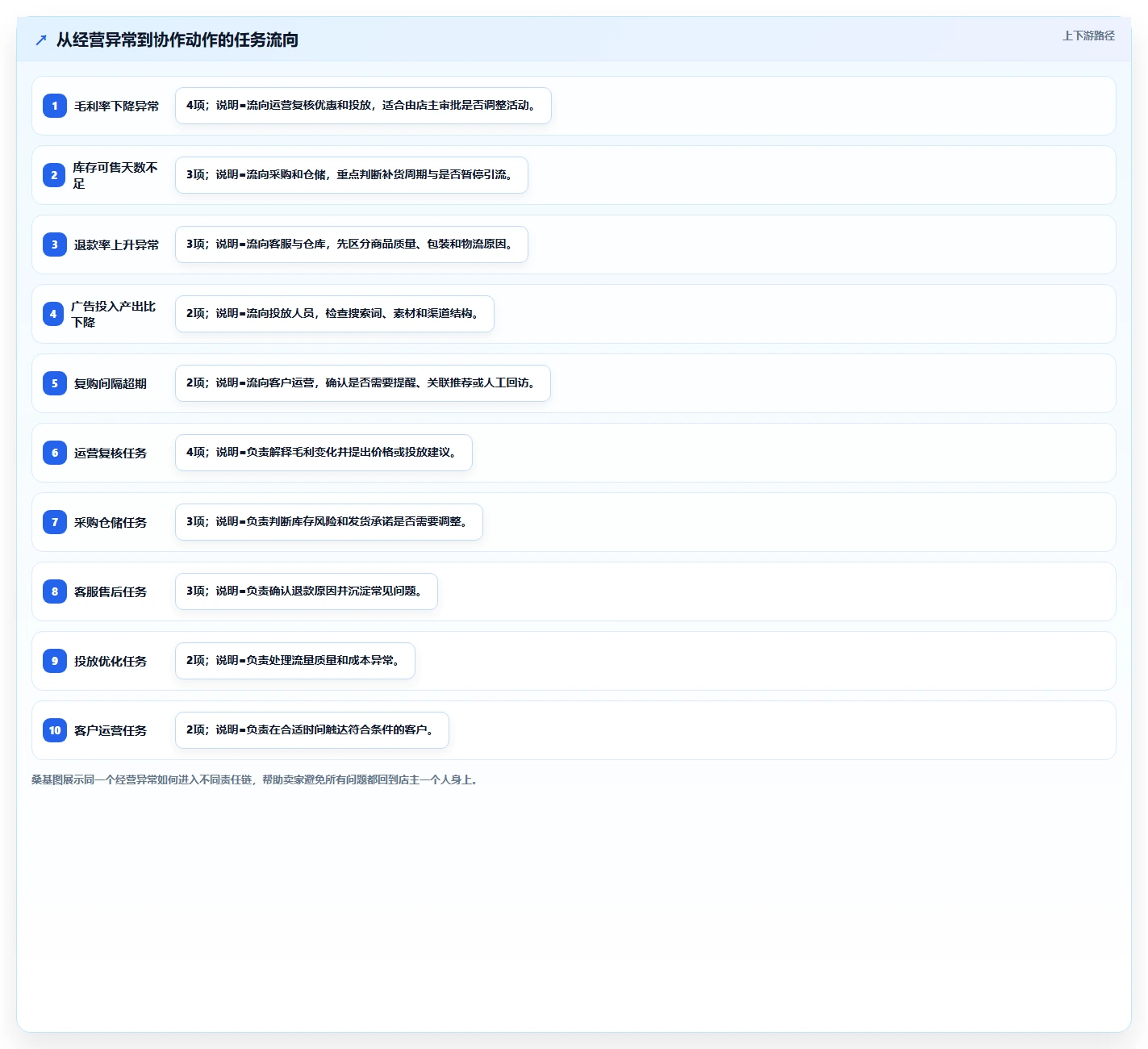1148x1049 pixels.
Task: Select the 退款率上升异常 row label
Action: click(116, 244)
